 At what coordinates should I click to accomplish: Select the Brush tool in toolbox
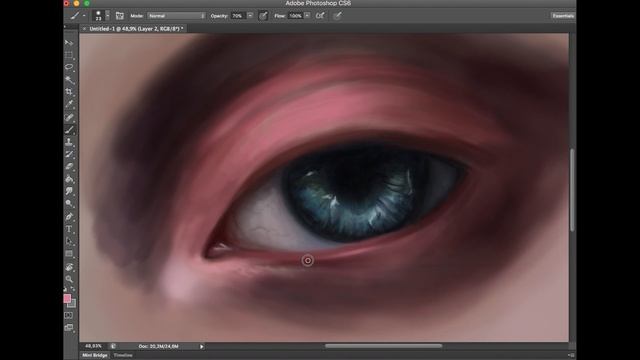click(x=69, y=130)
